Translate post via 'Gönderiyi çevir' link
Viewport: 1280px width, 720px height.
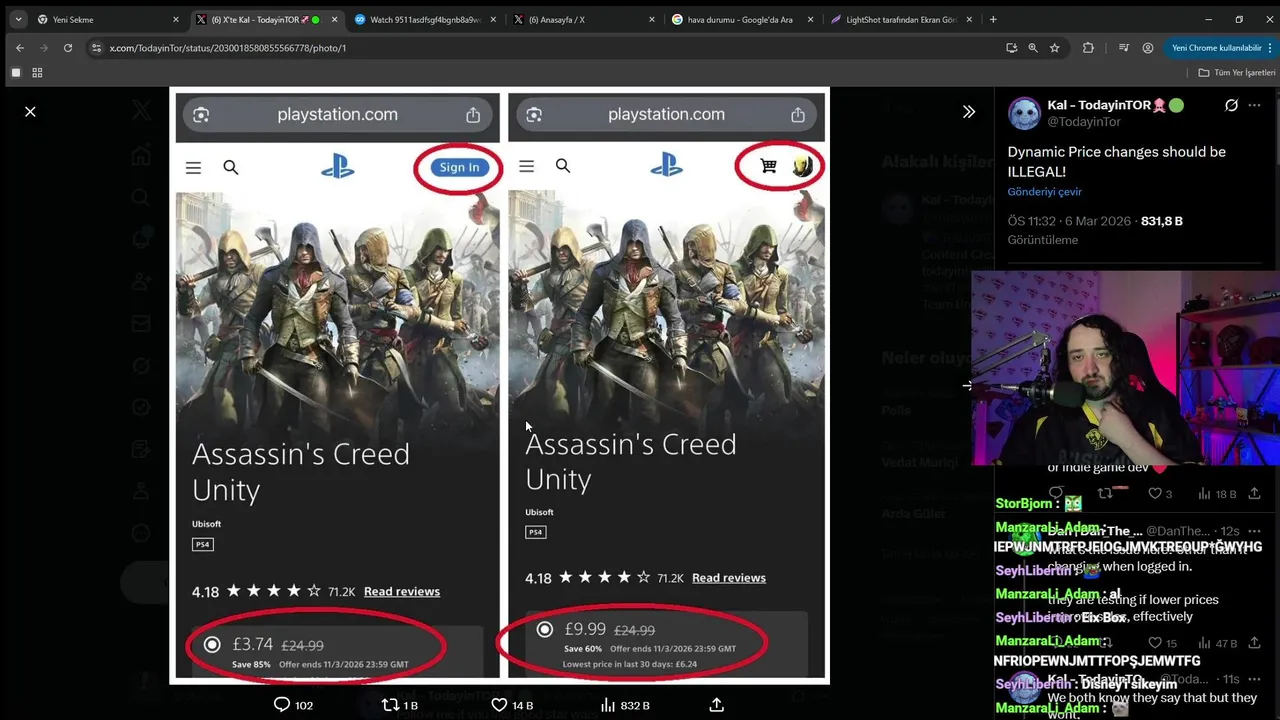(x=1044, y=192)
